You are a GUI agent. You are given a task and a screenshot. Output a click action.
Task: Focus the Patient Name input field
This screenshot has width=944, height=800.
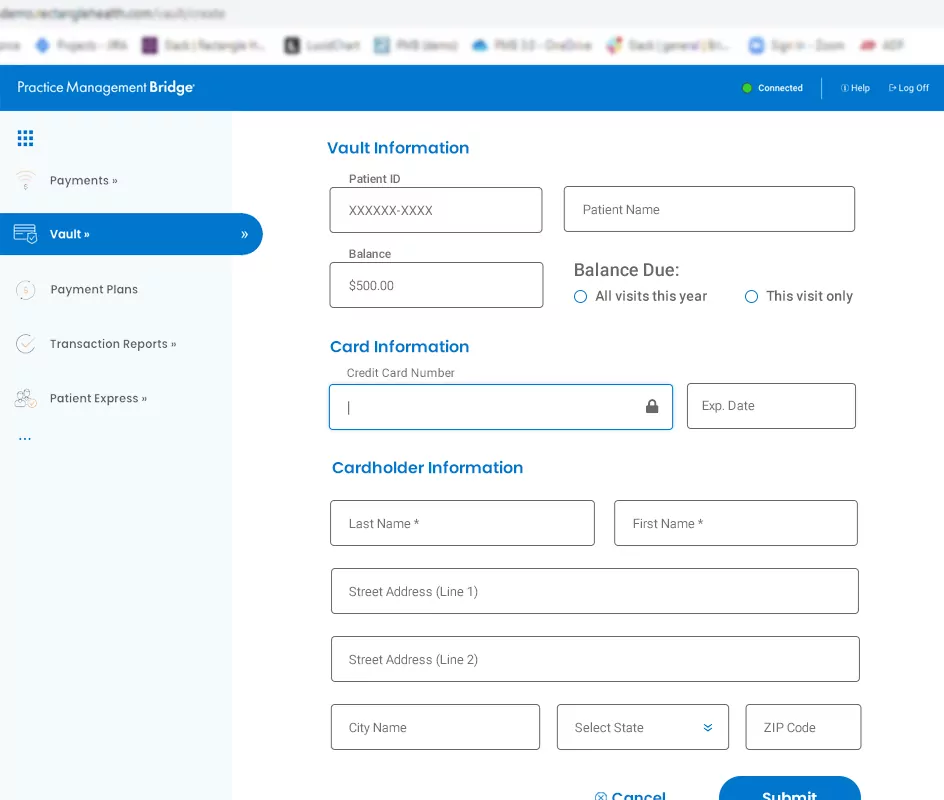point(709,210)
